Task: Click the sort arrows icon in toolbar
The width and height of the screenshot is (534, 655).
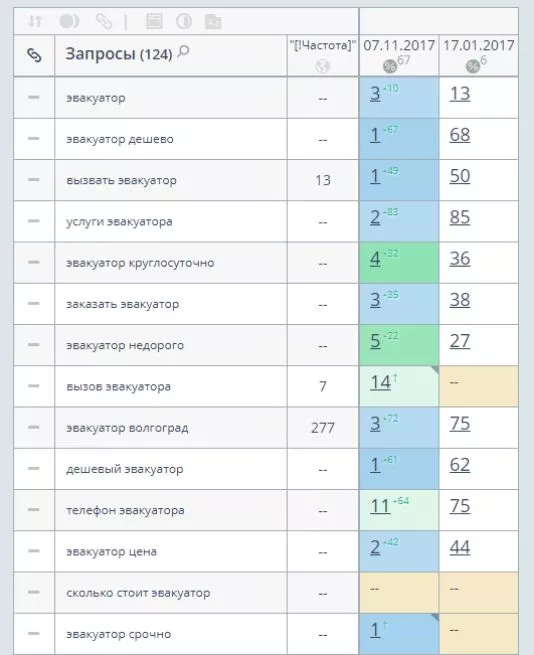Action: coord(35,21)
